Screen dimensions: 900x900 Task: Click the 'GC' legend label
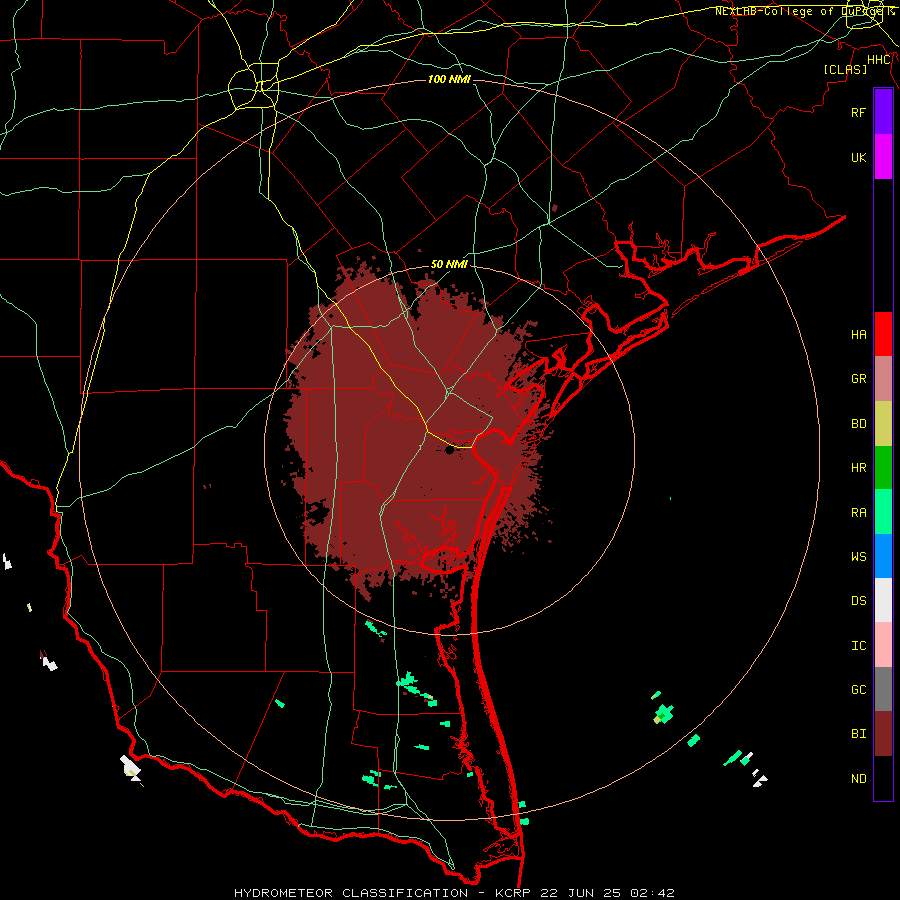pyautogui.click(x=858, y=689)
